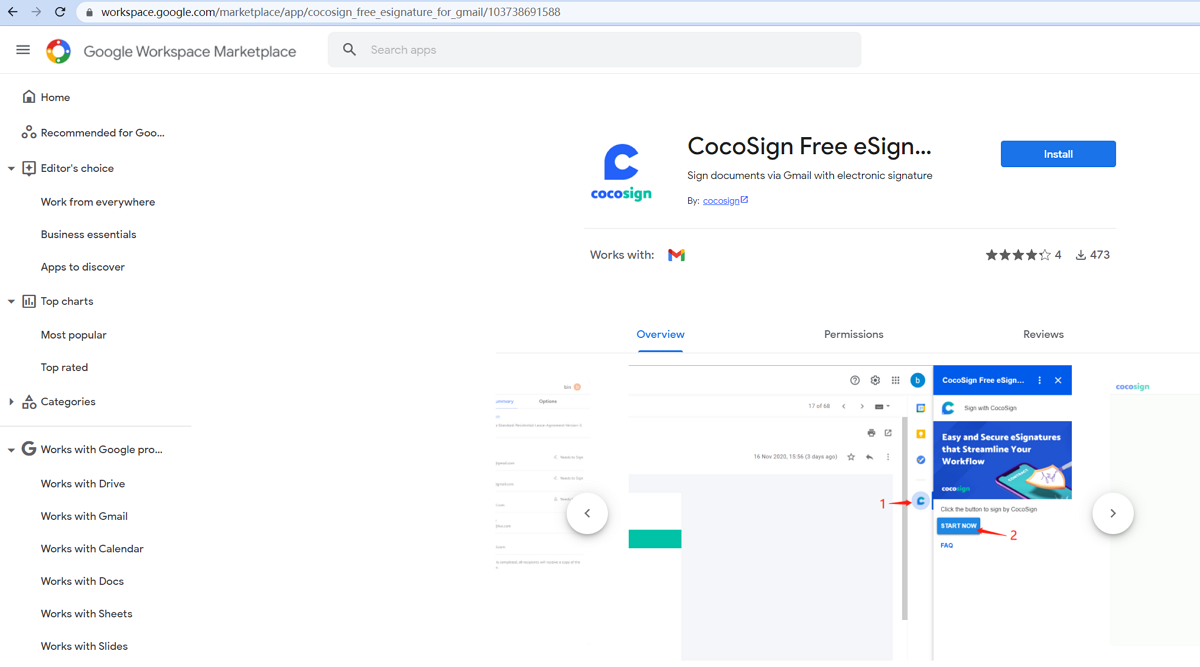This screenshot has height=667, width=1200.
Task: Collapse the Top charts section arrow
Action: point(11,302)
